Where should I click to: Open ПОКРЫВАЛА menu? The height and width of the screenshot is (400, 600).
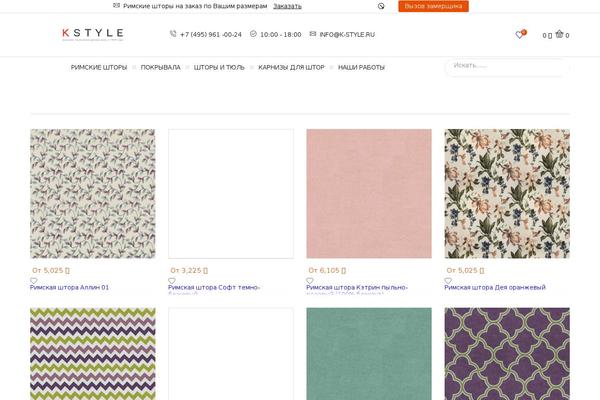coord(160,67)
